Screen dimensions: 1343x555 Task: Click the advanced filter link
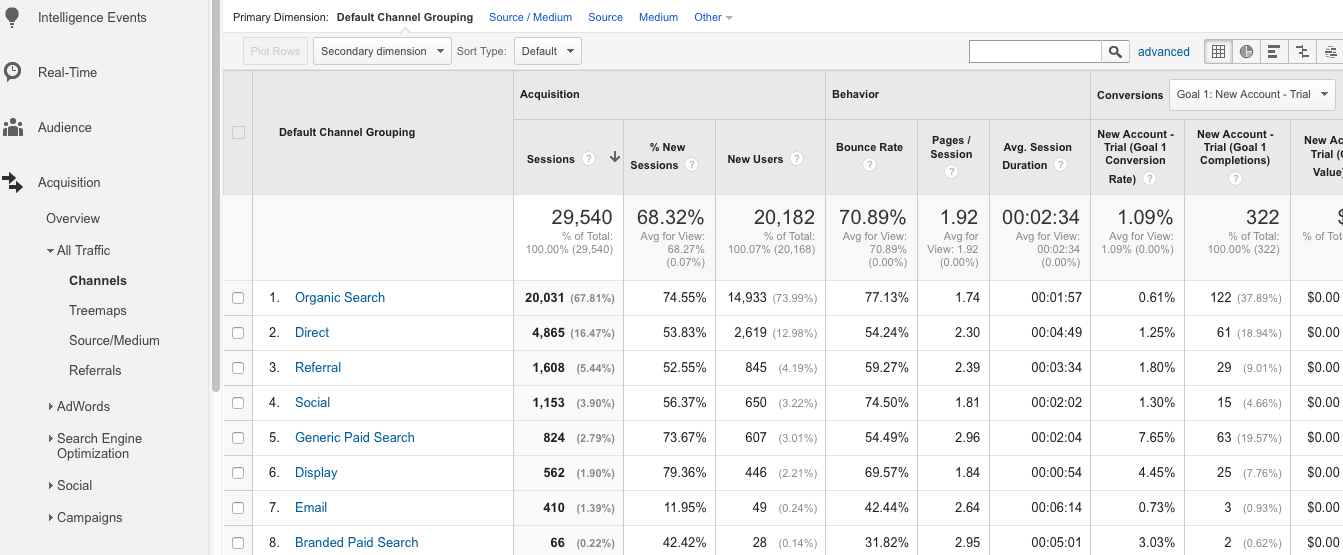click(x=1163, y=52)
